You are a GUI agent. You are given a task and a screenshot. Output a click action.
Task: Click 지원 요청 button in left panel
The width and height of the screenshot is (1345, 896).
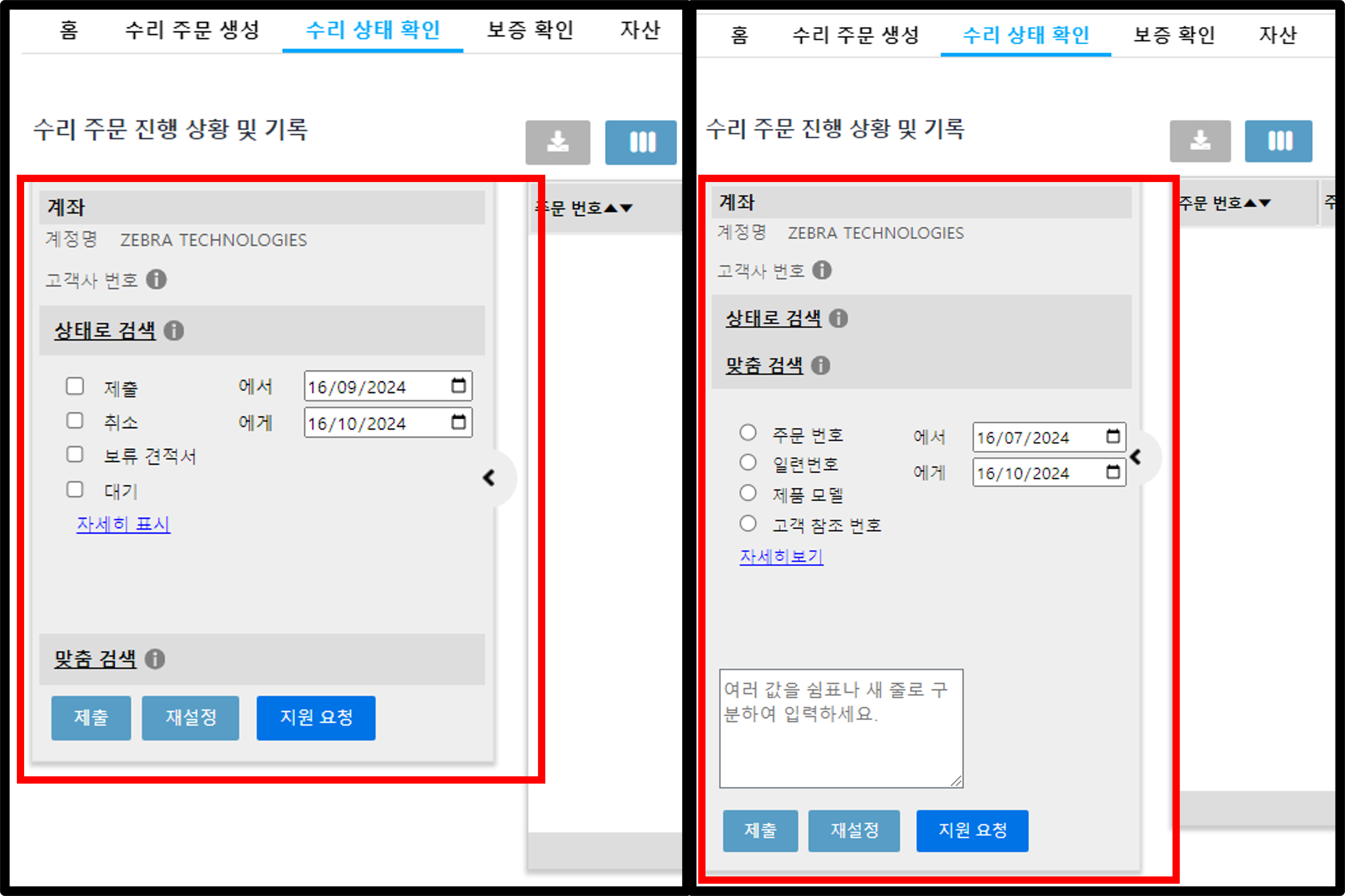point(315,718)
